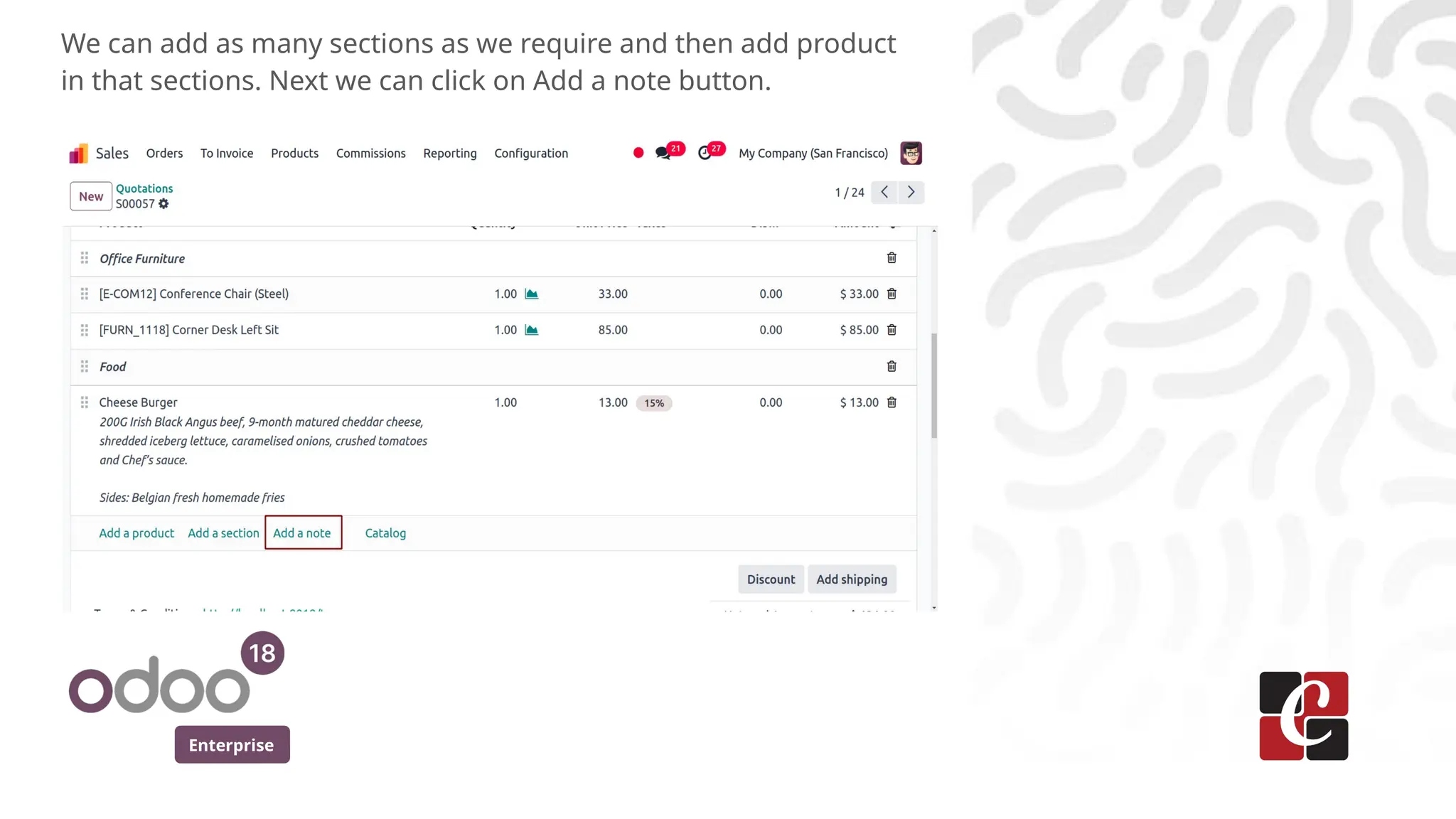
Task: Go back to Quotations breadcrumb
Action: [144, 188]
